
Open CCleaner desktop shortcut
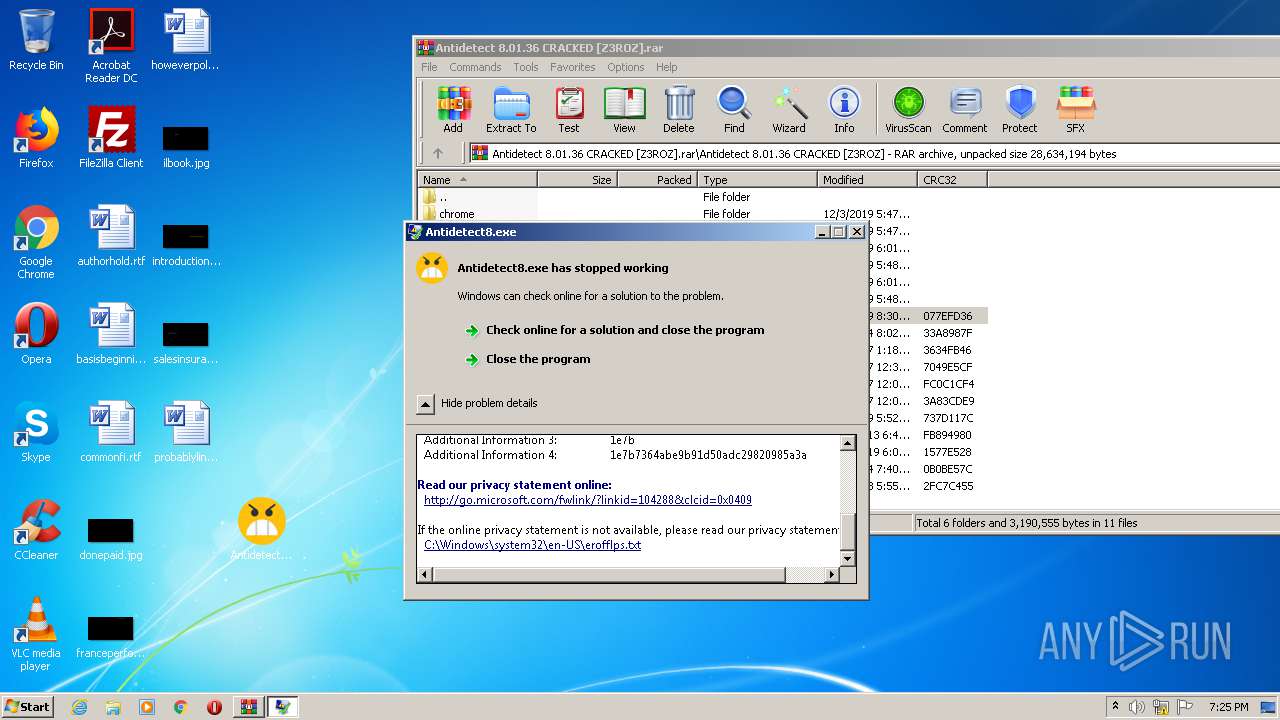tap(36, 530)
